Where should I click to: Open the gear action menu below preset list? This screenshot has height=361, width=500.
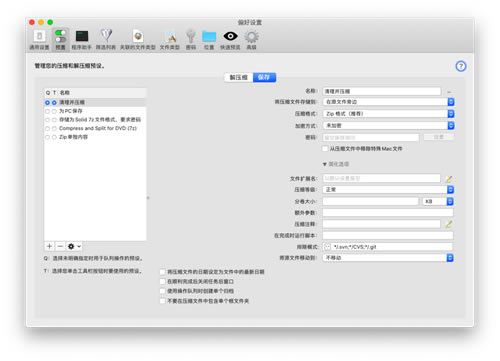(74, 246)
